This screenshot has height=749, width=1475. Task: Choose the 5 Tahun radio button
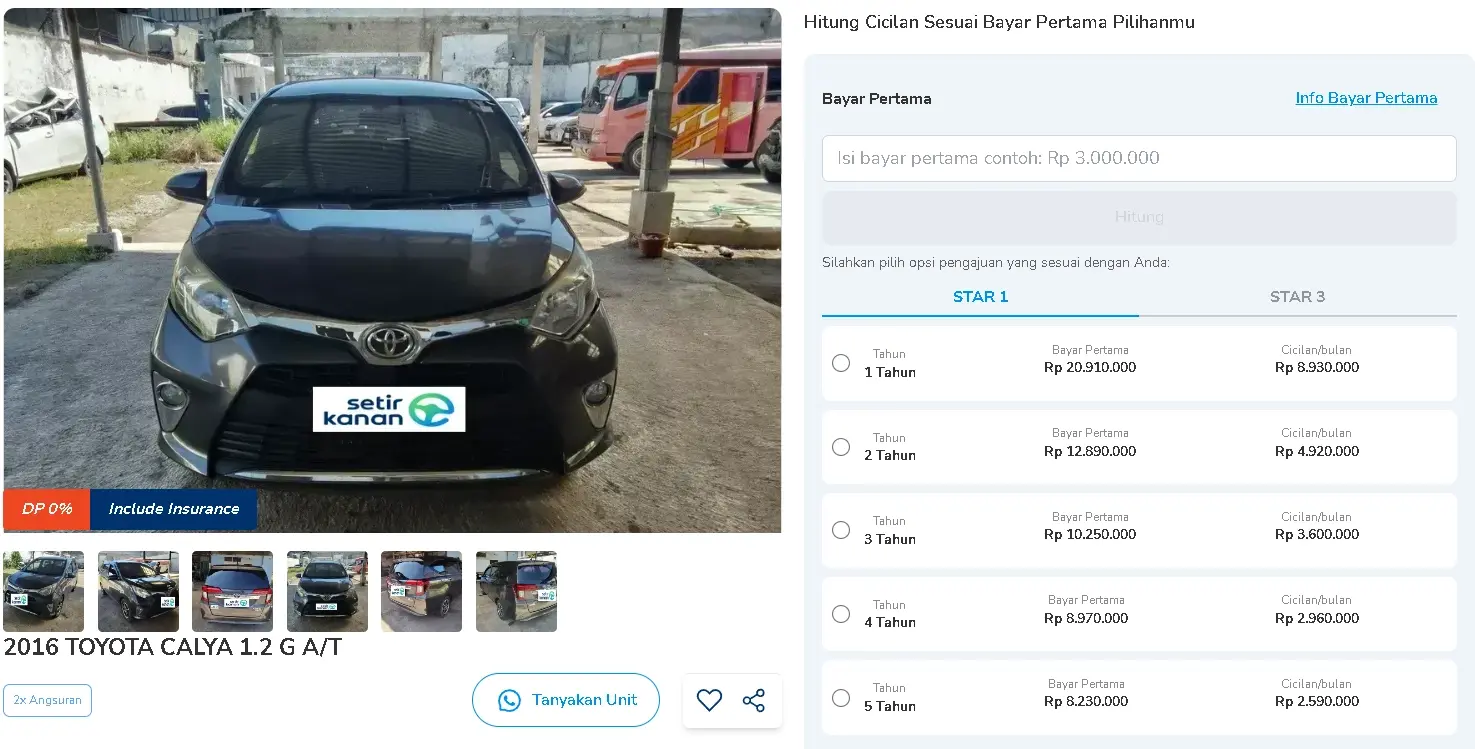(841, 698)
